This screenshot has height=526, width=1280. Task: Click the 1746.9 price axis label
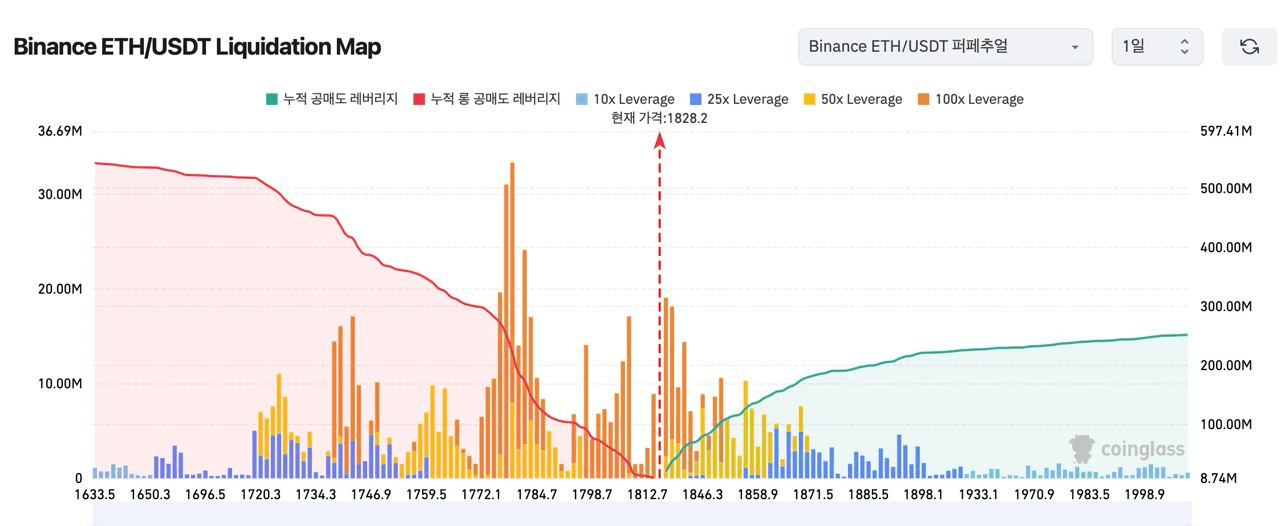(x=371, y=494)
